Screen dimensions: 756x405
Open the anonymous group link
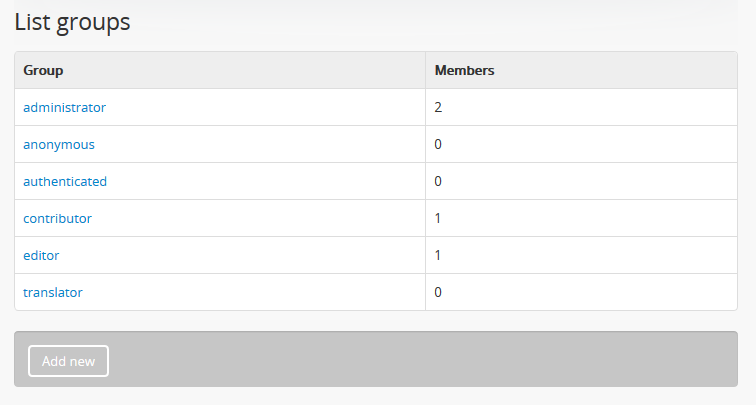[x=59, y=144]
